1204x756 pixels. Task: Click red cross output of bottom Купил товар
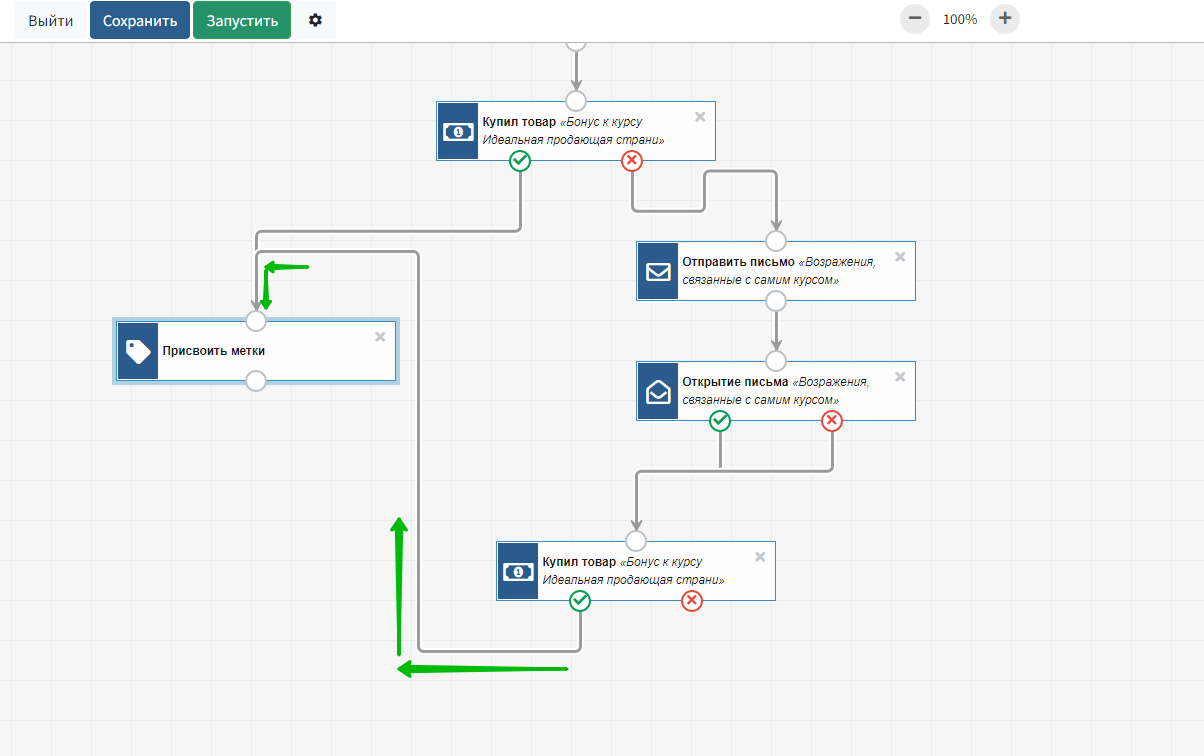point(692,601)
